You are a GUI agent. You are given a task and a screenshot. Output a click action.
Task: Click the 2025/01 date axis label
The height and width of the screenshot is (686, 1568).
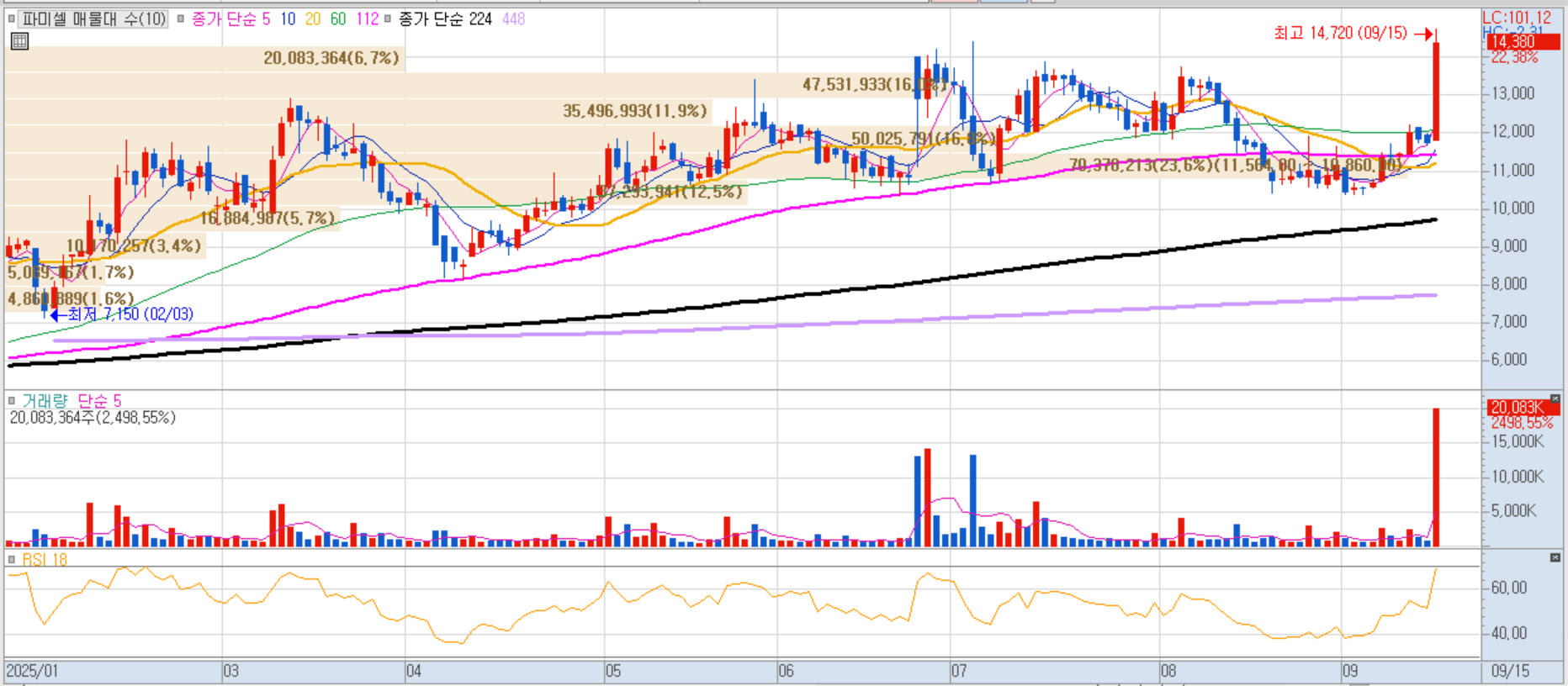point(32,671)
